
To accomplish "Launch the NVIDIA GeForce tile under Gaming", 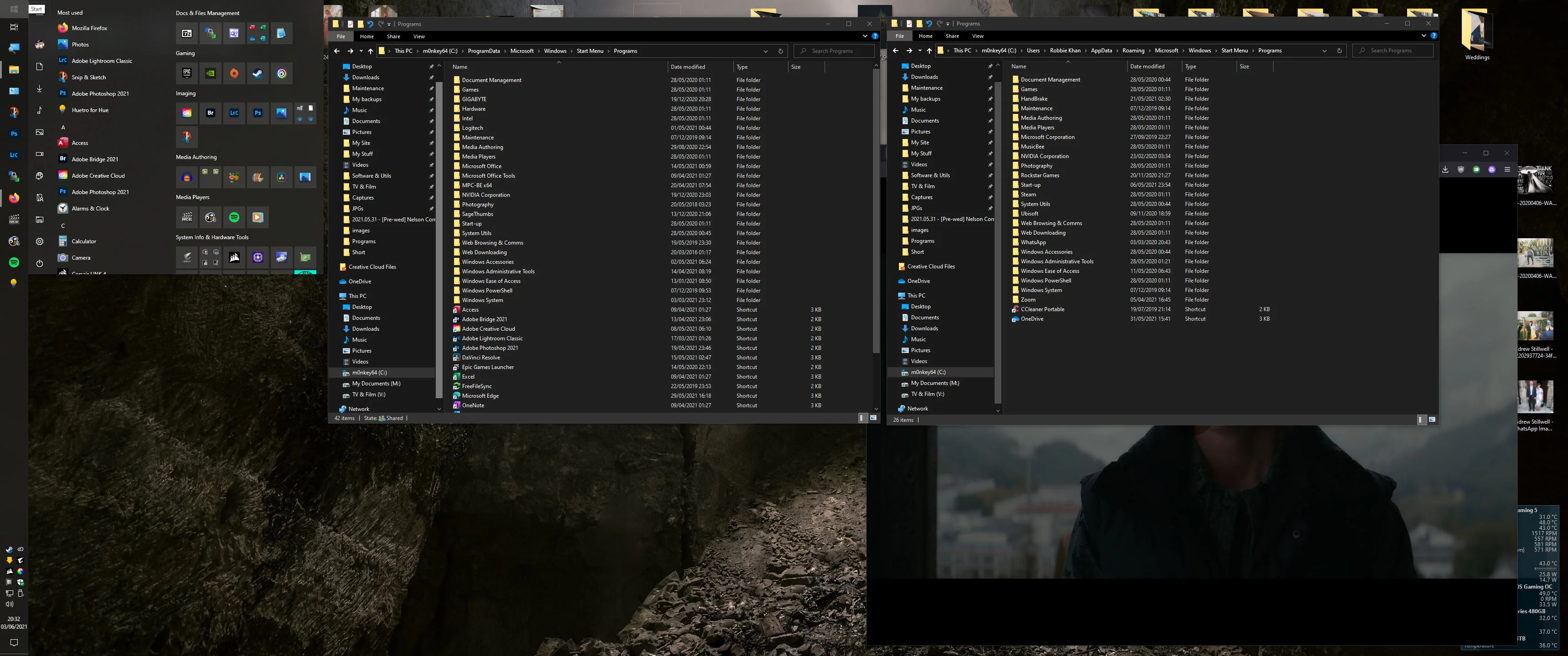I will 211,74.
